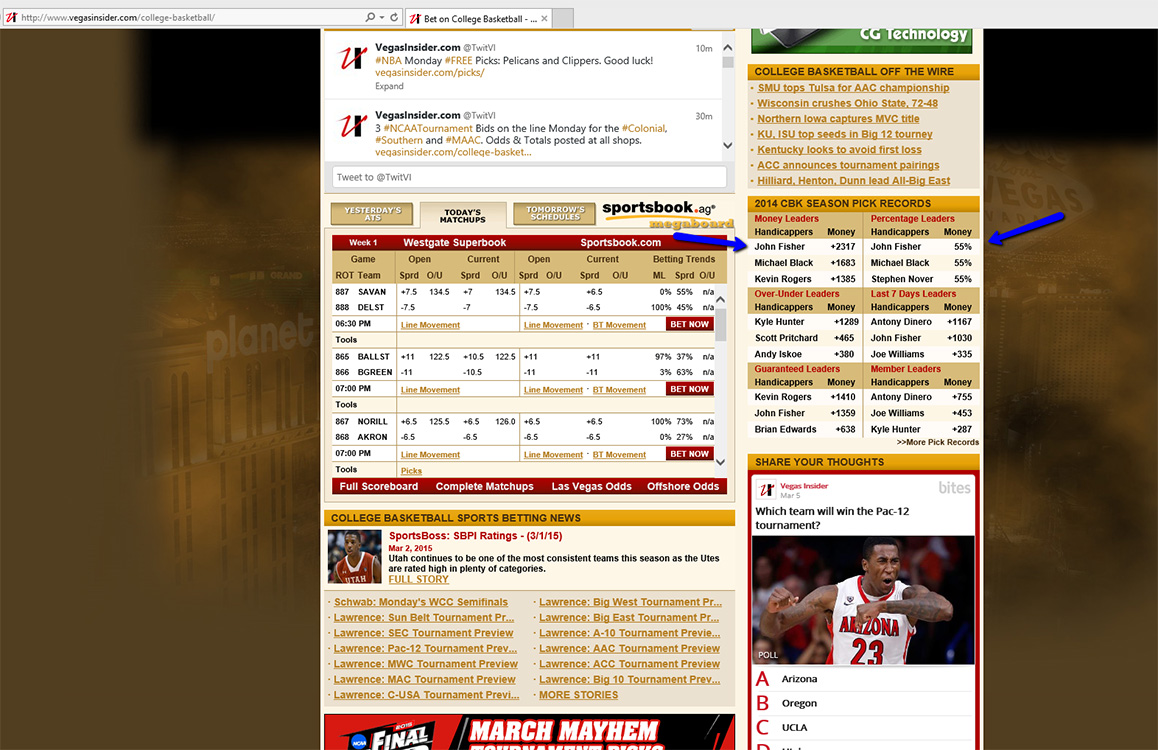Click BET NOW for NORILL vs AKRON
The image size is (1158, 750).
(x=689, y=454)
